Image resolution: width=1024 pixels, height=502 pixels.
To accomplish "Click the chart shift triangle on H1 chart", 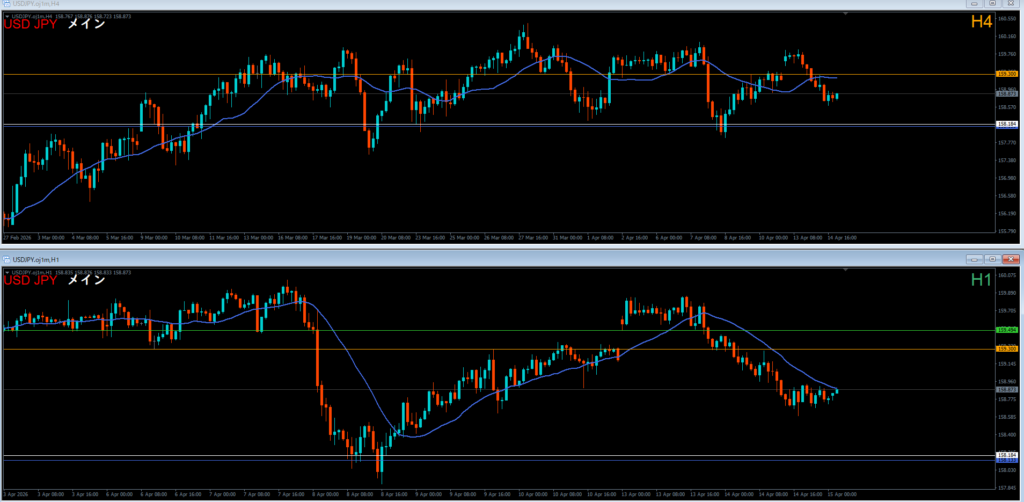I will click(846, 269).
